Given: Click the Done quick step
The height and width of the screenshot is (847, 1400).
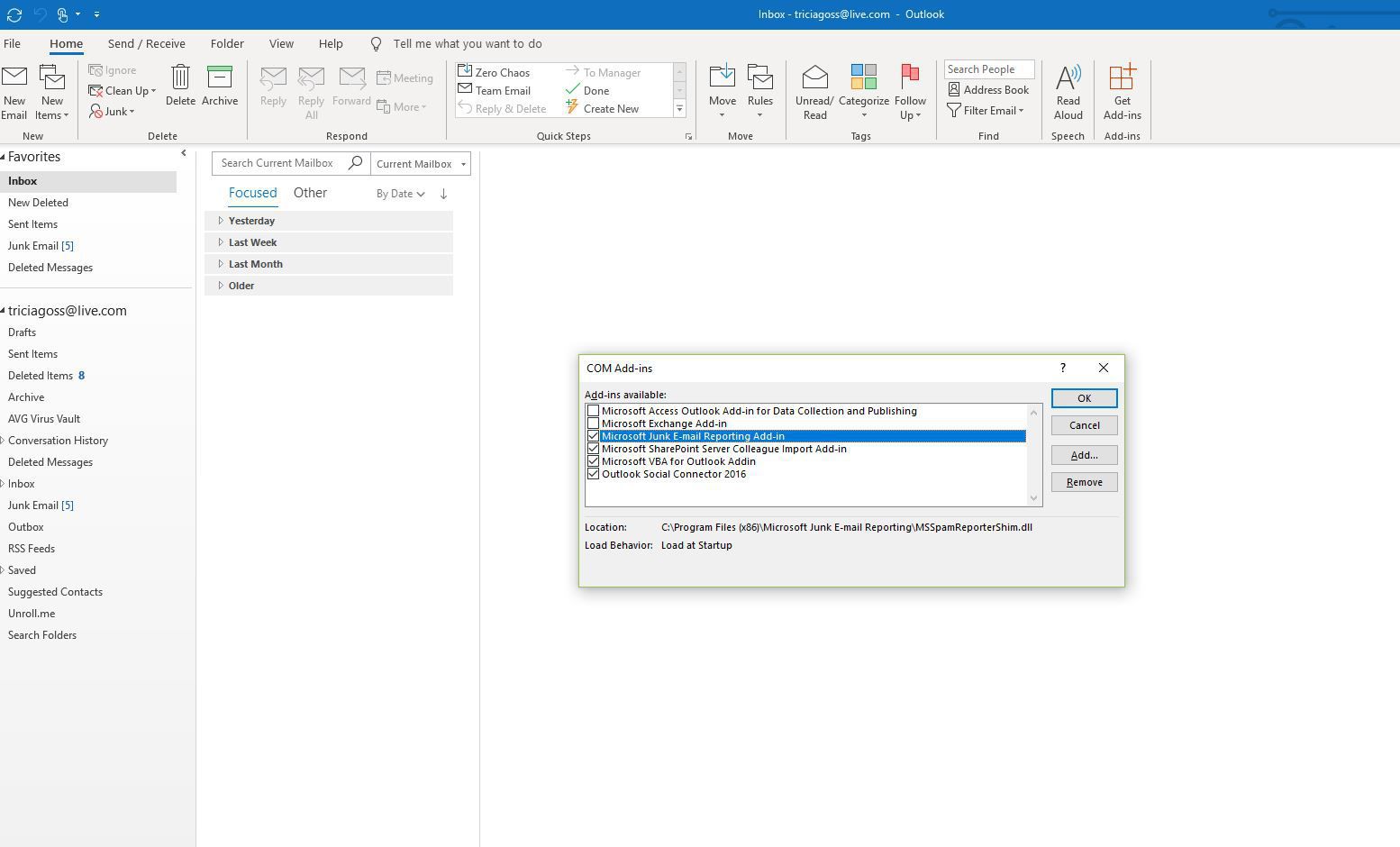Looking at the screenshot, I should (587, 90).
